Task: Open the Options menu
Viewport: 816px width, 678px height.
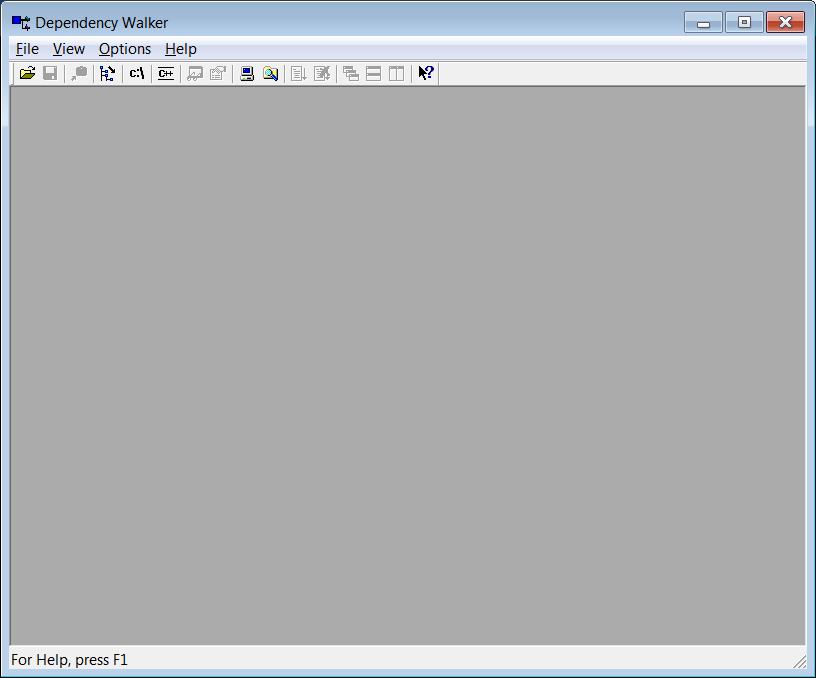Action: click(125, 49)
